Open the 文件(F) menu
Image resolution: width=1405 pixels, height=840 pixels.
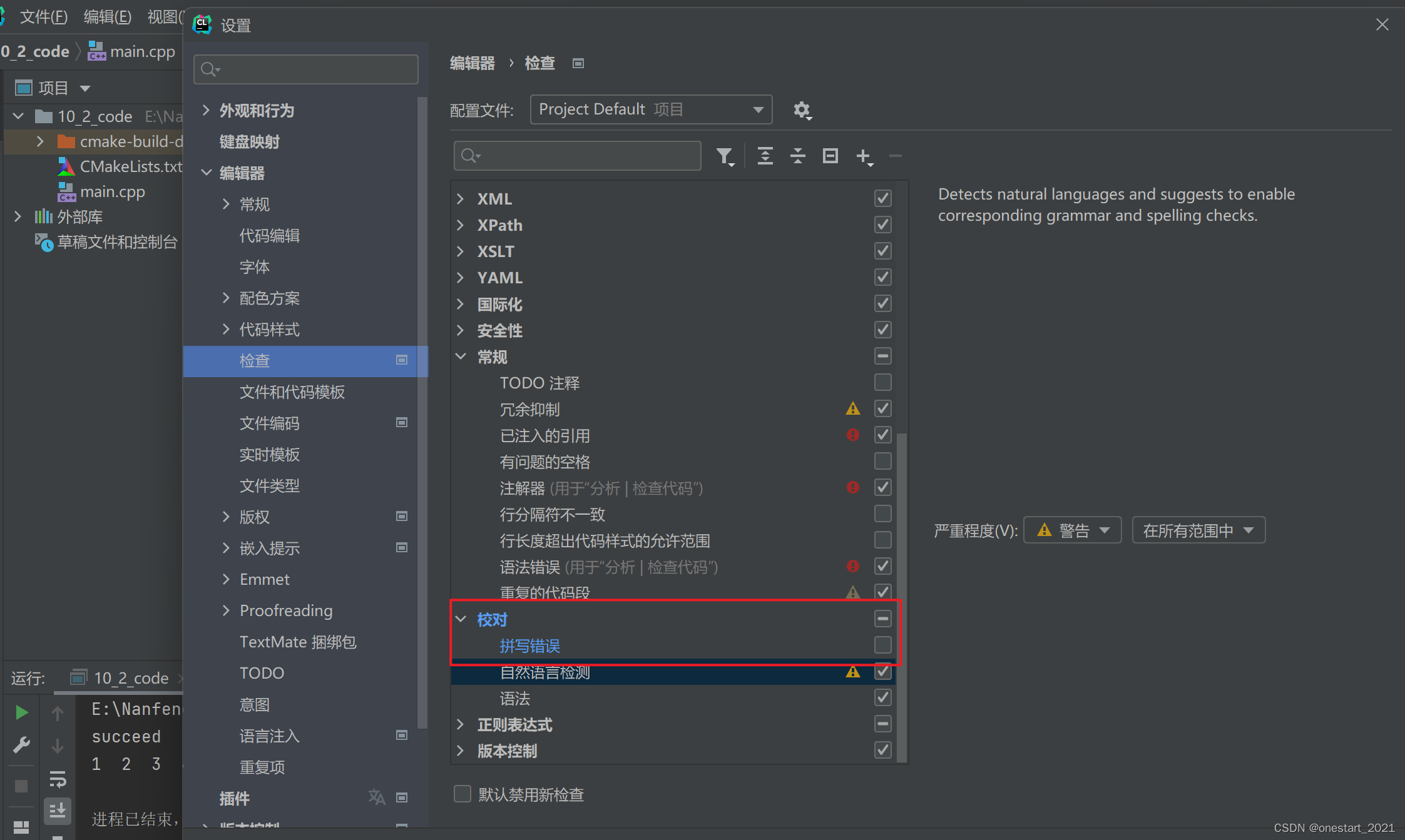coord(43,17)
